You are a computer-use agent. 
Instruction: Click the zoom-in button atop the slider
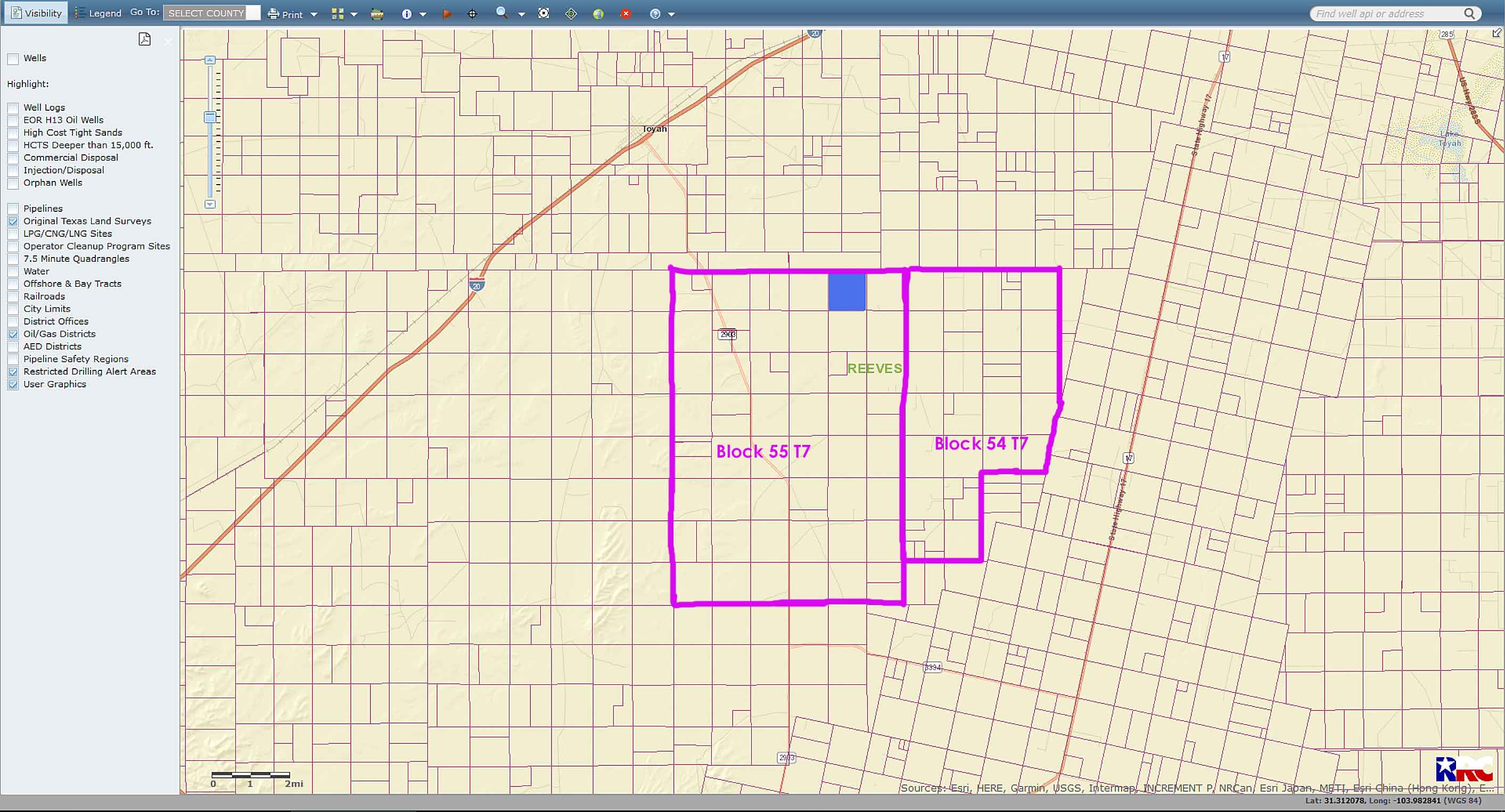210,60
